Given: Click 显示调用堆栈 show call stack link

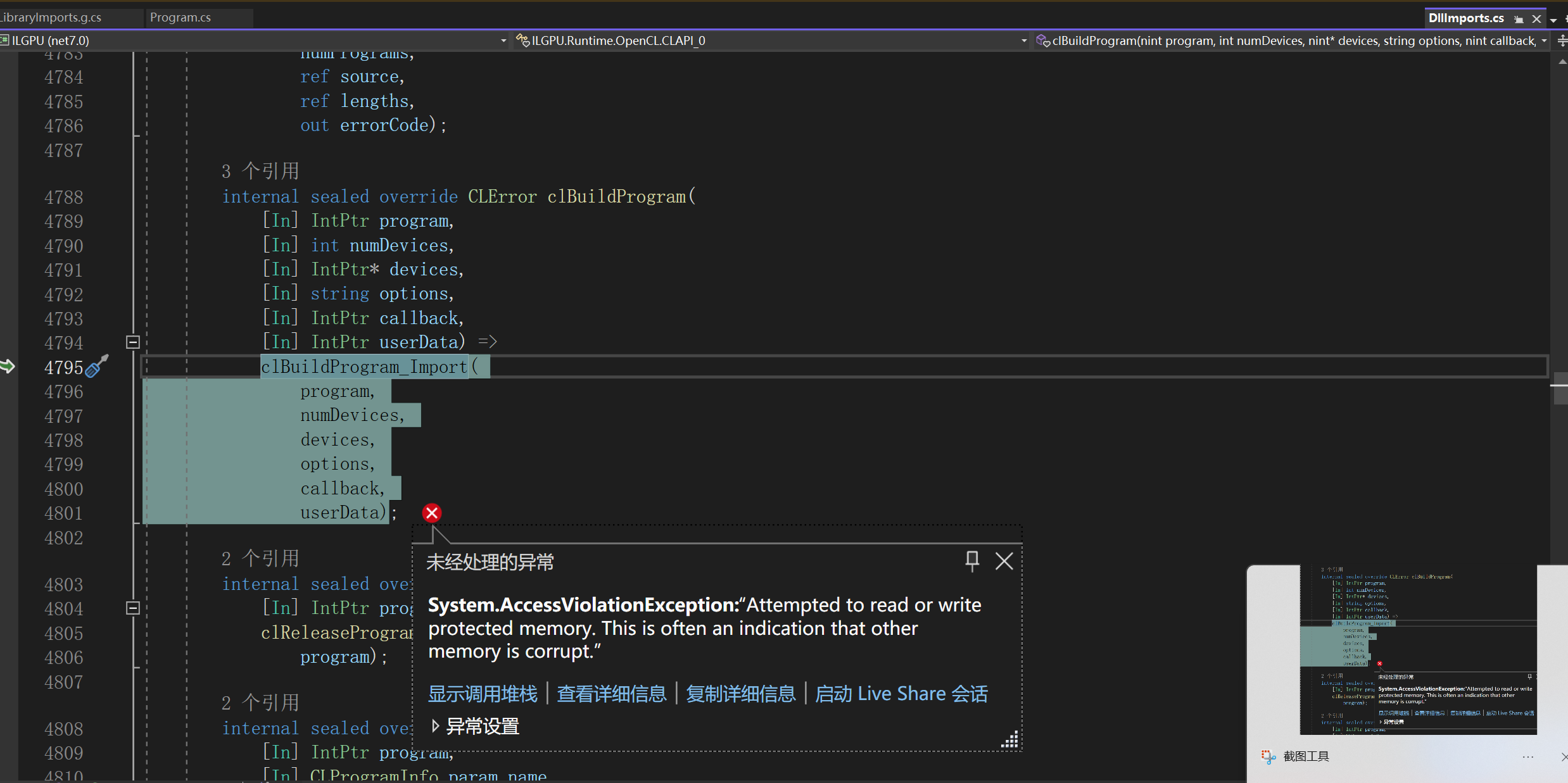Looking at the screenshot, I should (x=483, y=694).
